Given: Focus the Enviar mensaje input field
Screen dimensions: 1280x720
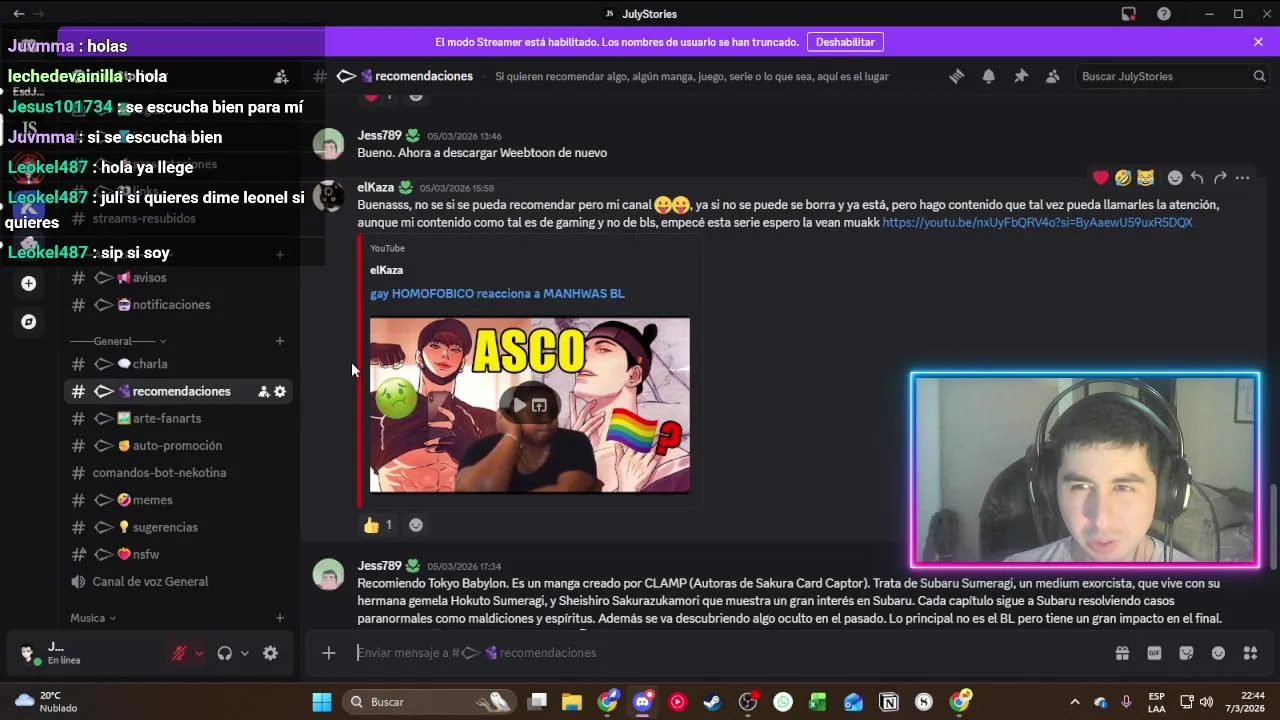Looking at the screenshot, I should 730,653.
